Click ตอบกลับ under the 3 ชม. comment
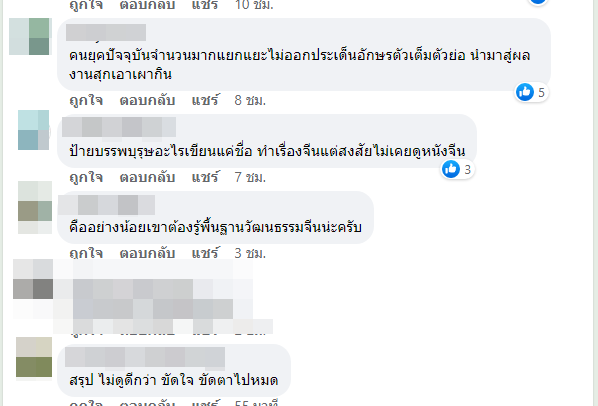Viewport: 598px width, 406px height. tap(147, 253)
